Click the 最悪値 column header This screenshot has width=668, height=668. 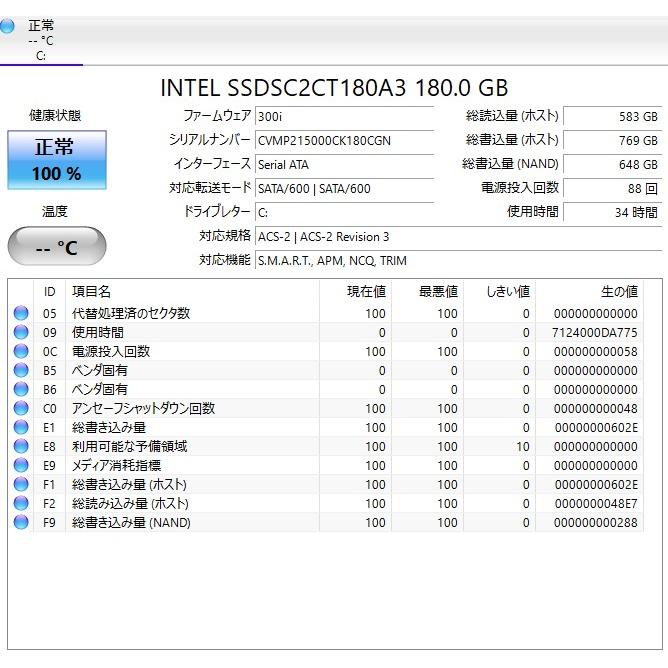(427, 292)
